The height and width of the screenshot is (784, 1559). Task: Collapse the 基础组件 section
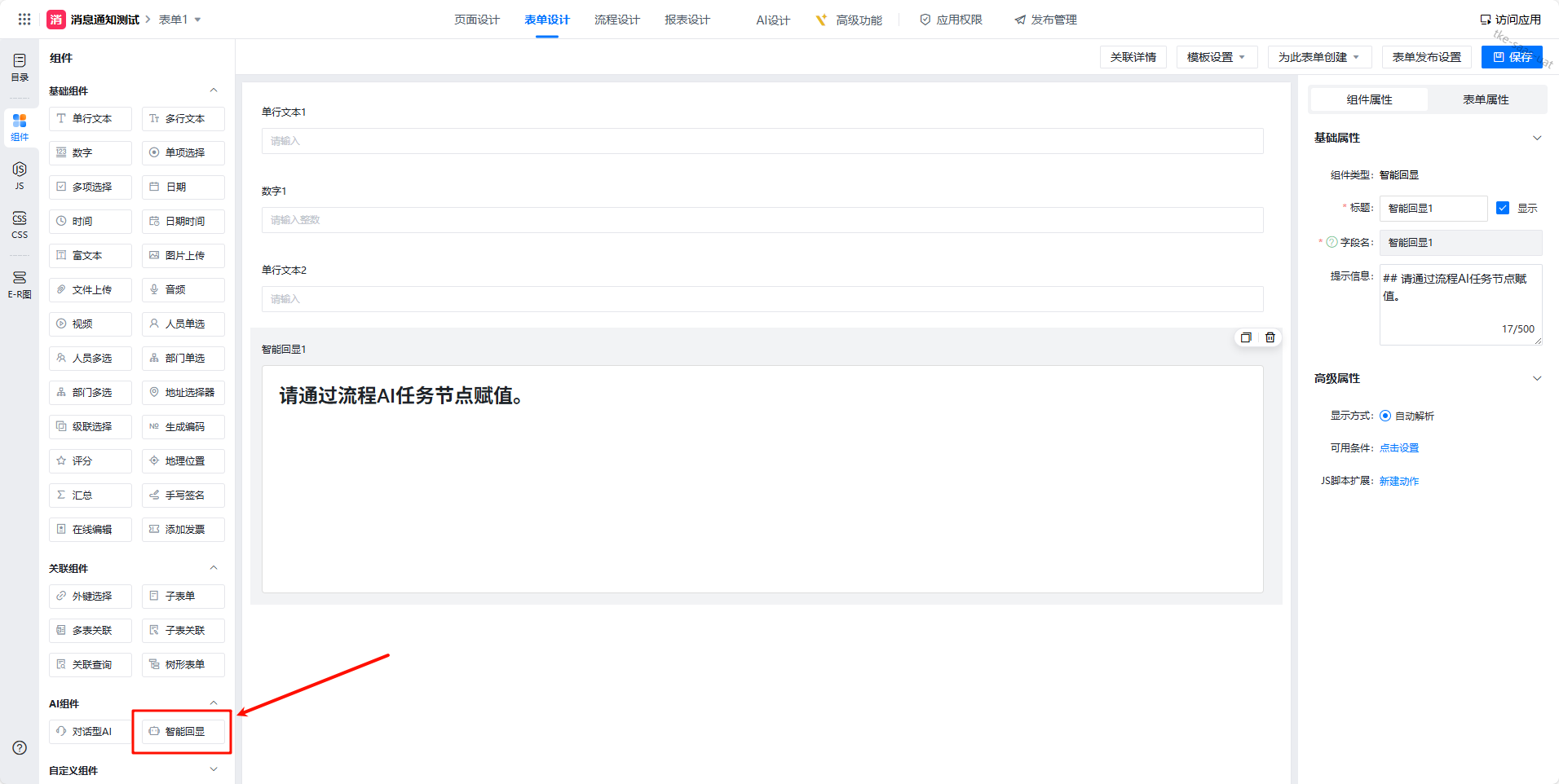coord(214,90)
